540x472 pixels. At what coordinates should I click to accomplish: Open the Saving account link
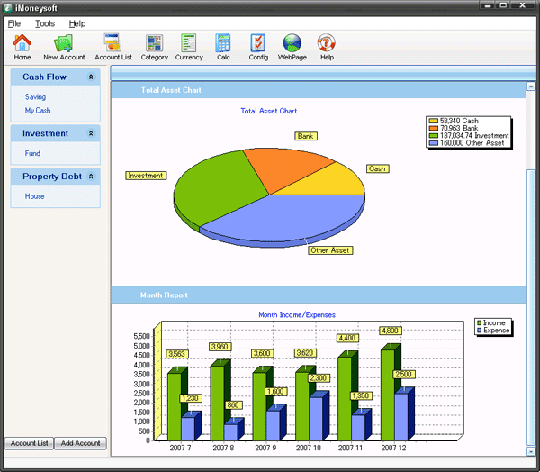(35, 97)
